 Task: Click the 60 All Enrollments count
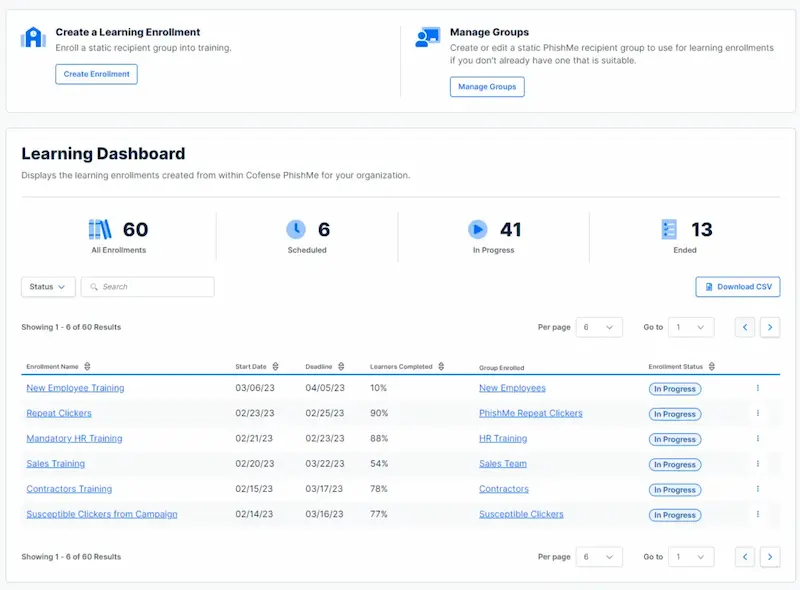tap(136, 230)
